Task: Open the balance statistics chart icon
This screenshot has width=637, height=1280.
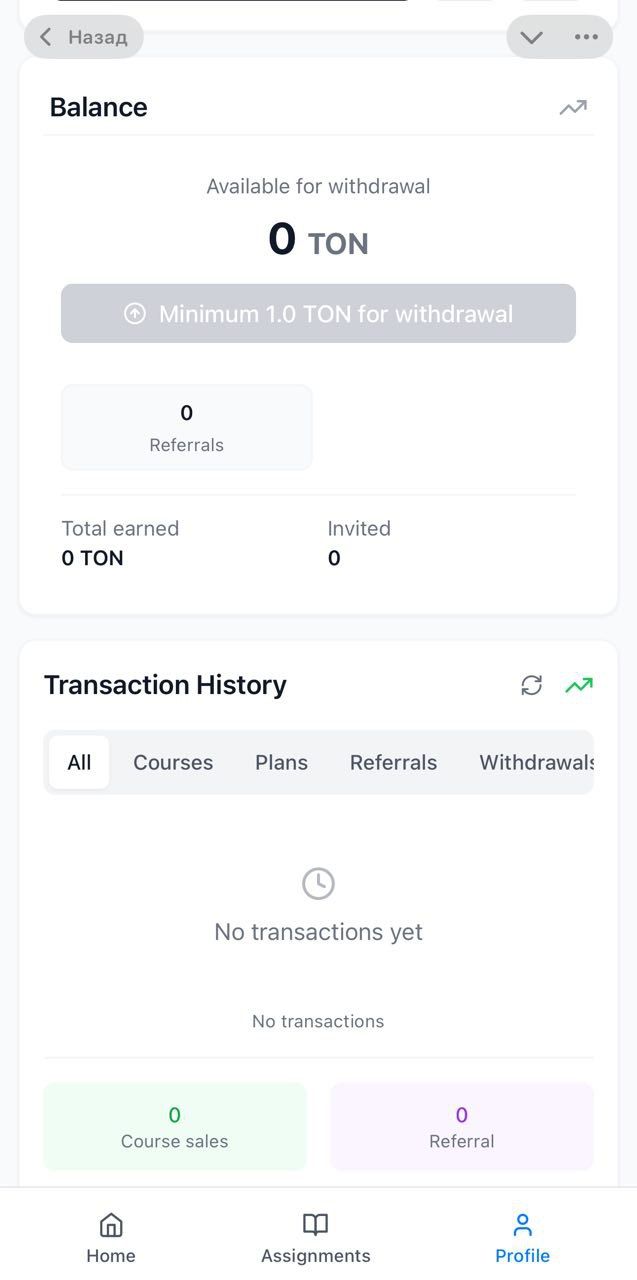Action: click(x=572, y=107)
